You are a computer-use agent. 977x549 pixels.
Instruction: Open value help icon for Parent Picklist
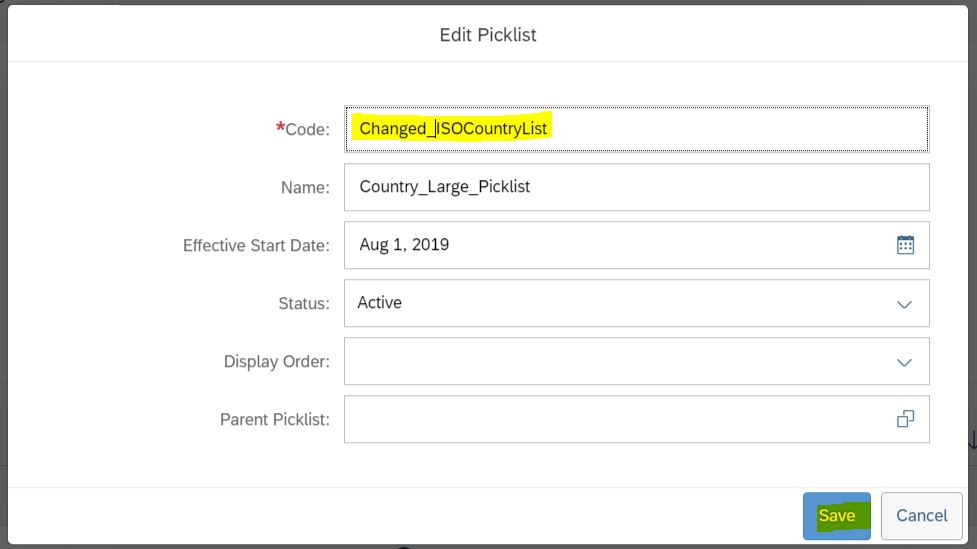coord(905,419)
